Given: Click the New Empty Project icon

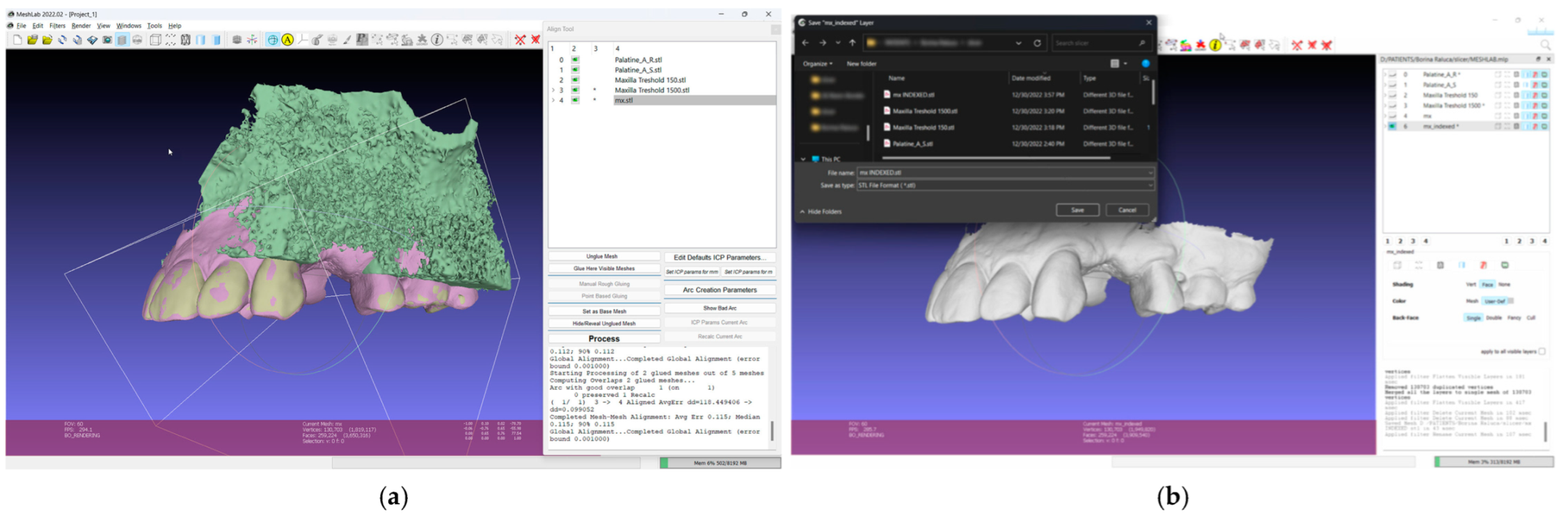Looking at the screenshot, I should (17, 40).
